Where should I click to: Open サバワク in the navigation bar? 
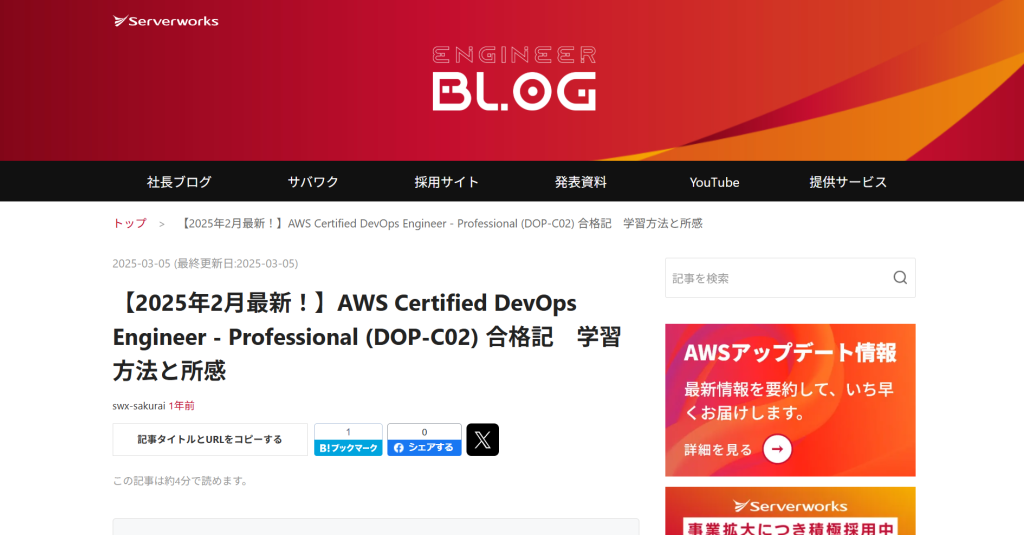[313, 182]
